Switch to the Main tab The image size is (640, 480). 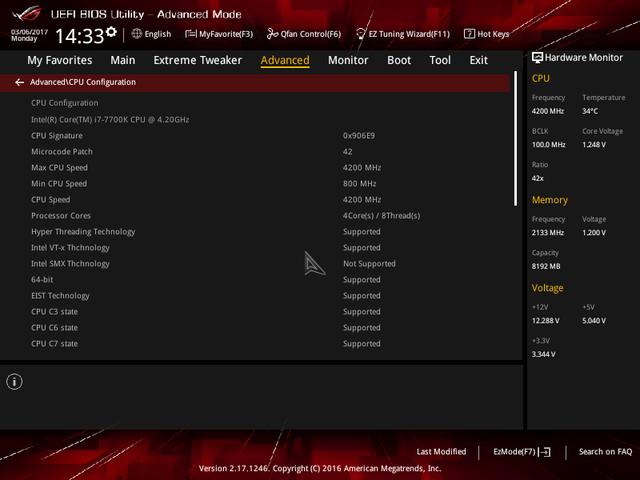click(122, 60)
